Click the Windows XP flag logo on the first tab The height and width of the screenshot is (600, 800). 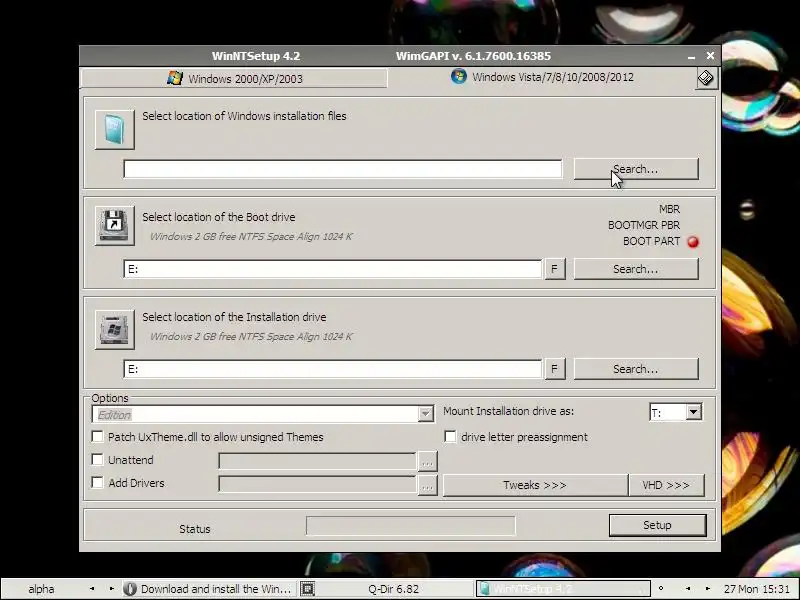[174, 78]
